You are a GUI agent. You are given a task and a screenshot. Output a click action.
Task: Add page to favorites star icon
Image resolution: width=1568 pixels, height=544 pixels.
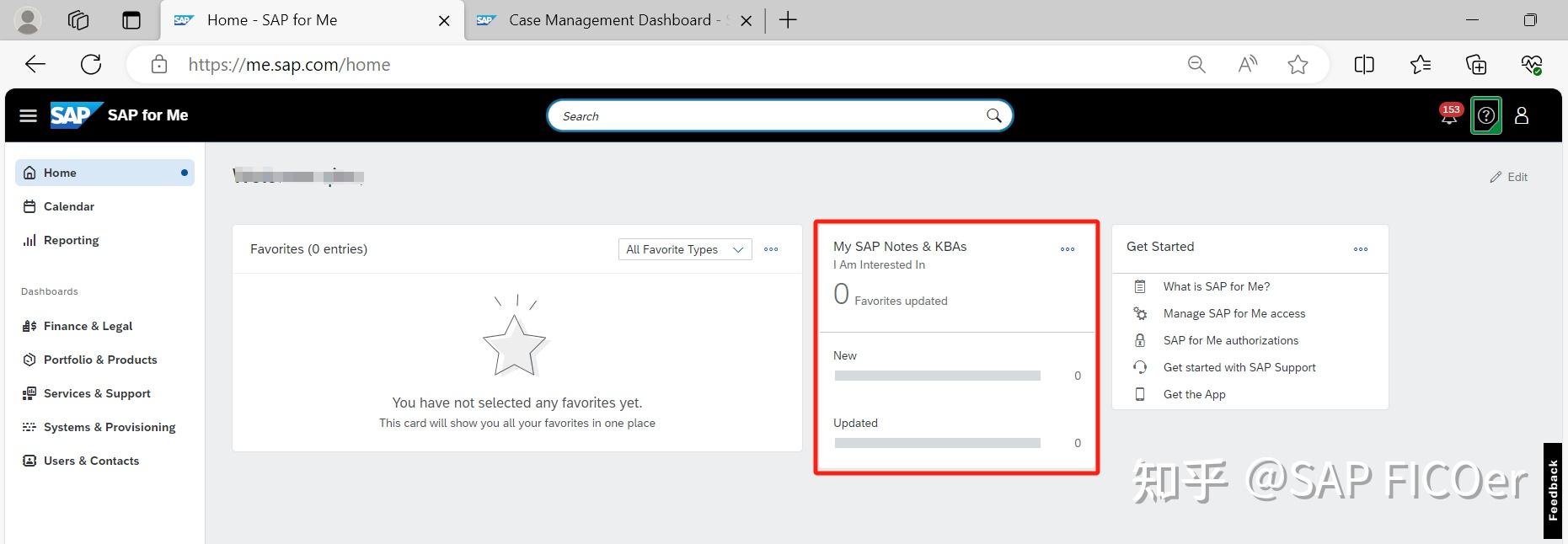pos(1298,64)
